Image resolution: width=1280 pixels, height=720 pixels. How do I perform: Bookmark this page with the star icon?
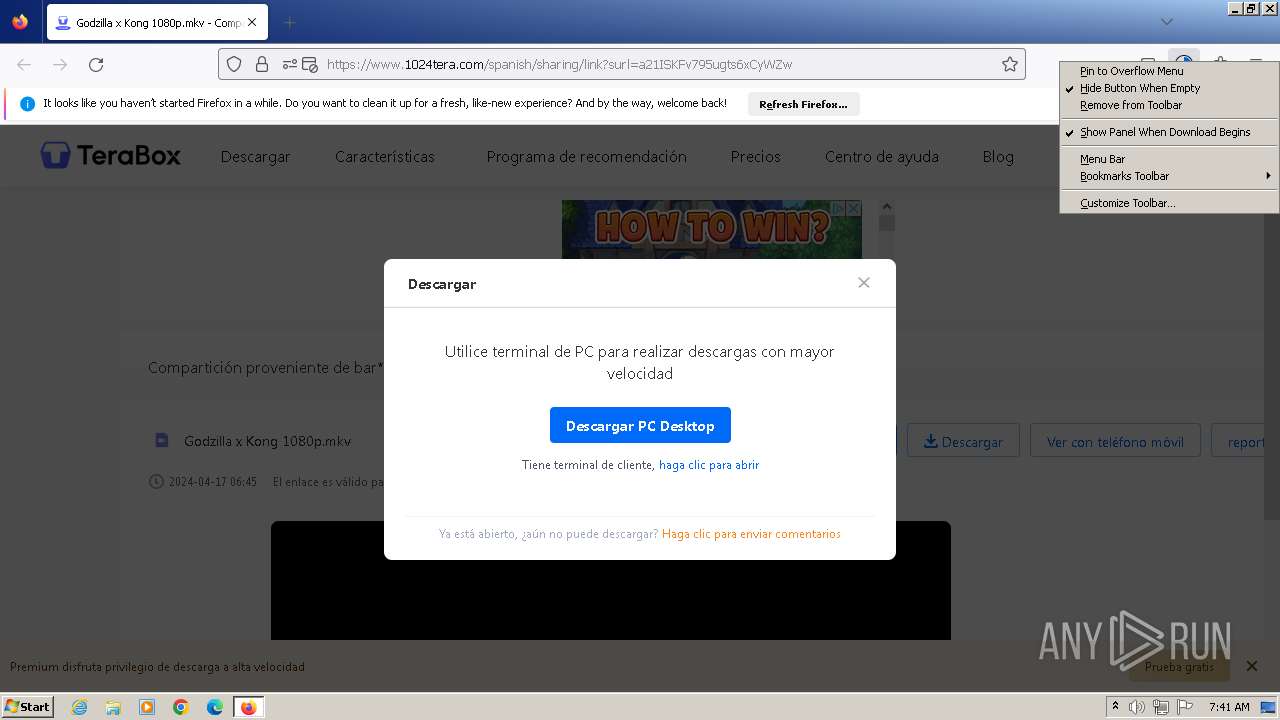point(1010,64)
